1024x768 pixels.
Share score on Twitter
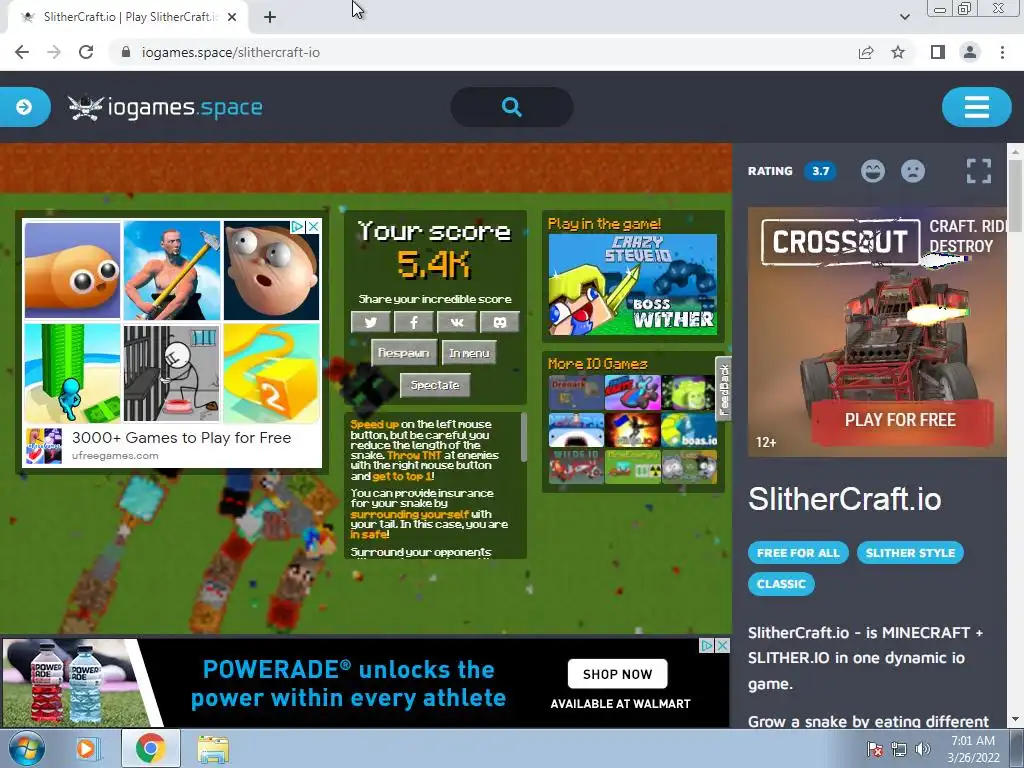tap(370, 322)
